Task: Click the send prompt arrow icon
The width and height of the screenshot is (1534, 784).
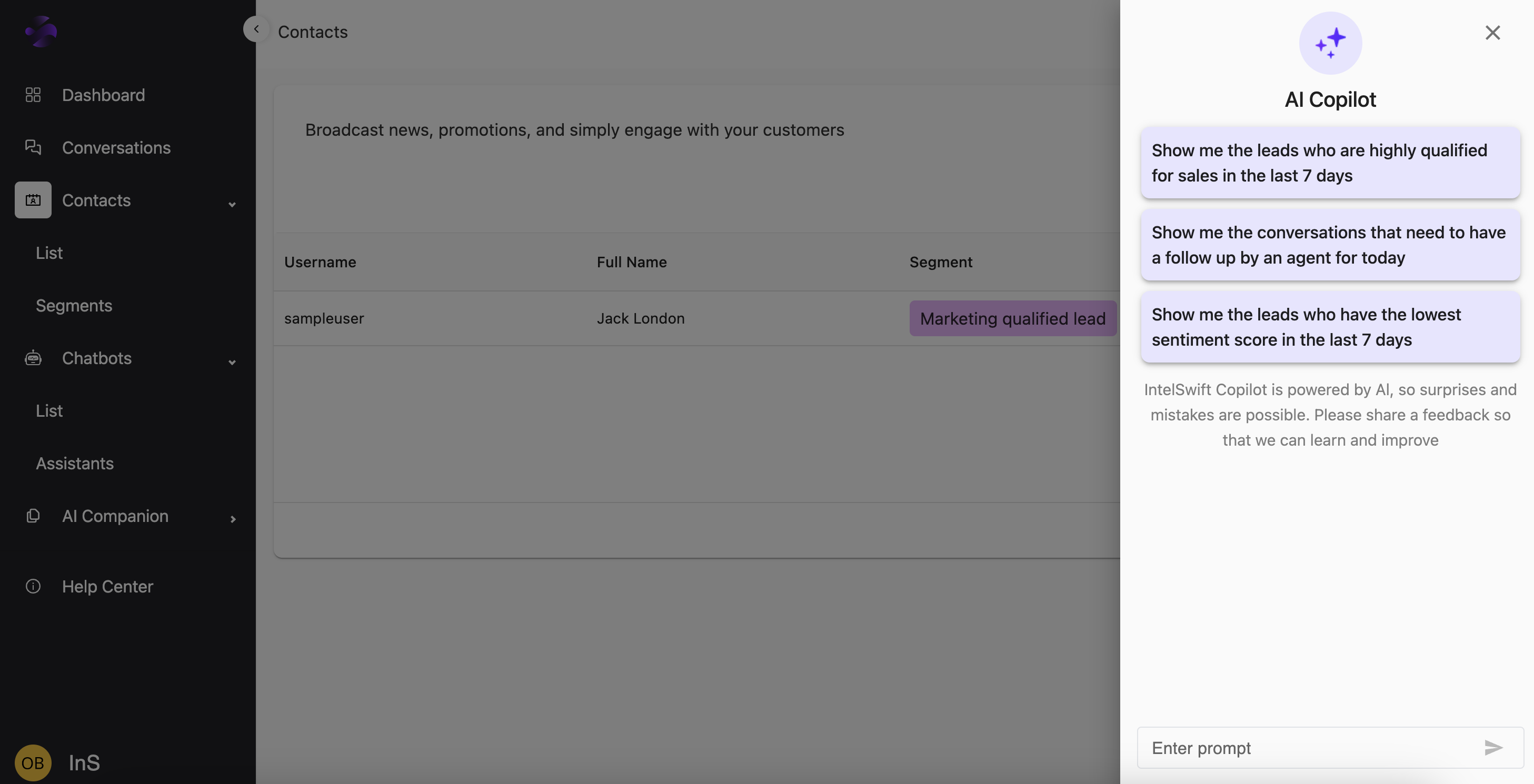Action: coord(1493,747)
